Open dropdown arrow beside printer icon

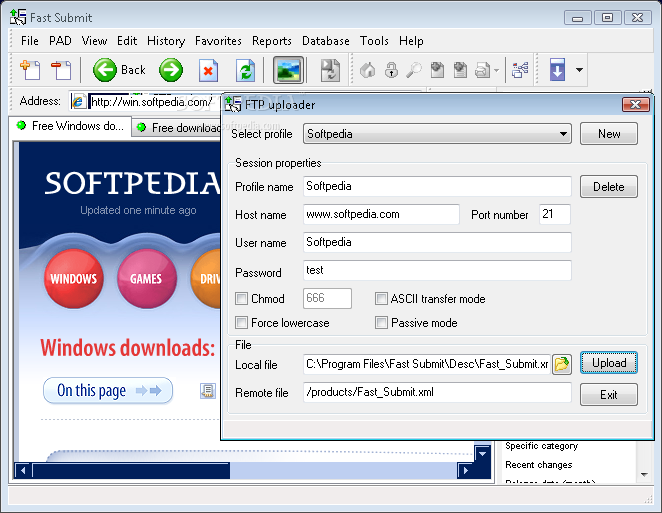496,71
